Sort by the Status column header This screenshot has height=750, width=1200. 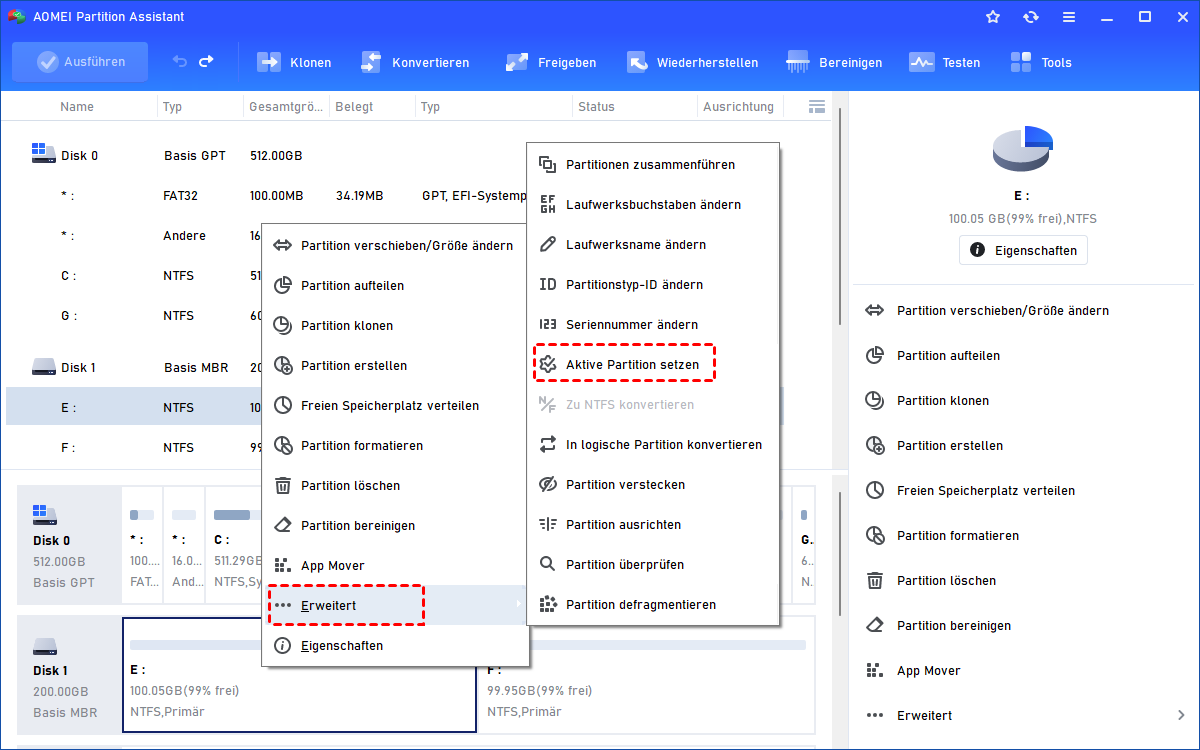[x=596, y=107]
